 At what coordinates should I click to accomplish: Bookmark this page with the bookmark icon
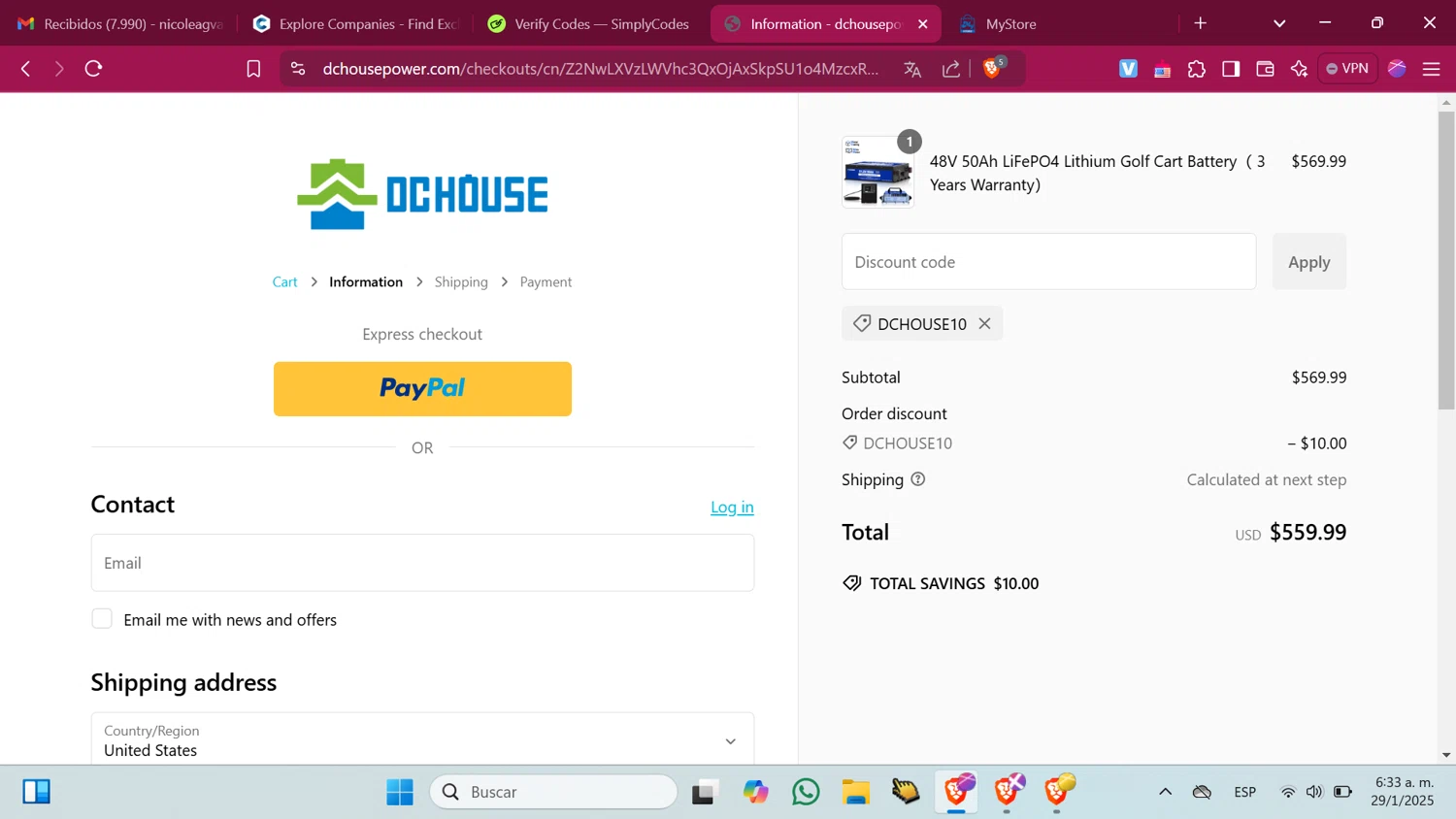tap(253, 69)
